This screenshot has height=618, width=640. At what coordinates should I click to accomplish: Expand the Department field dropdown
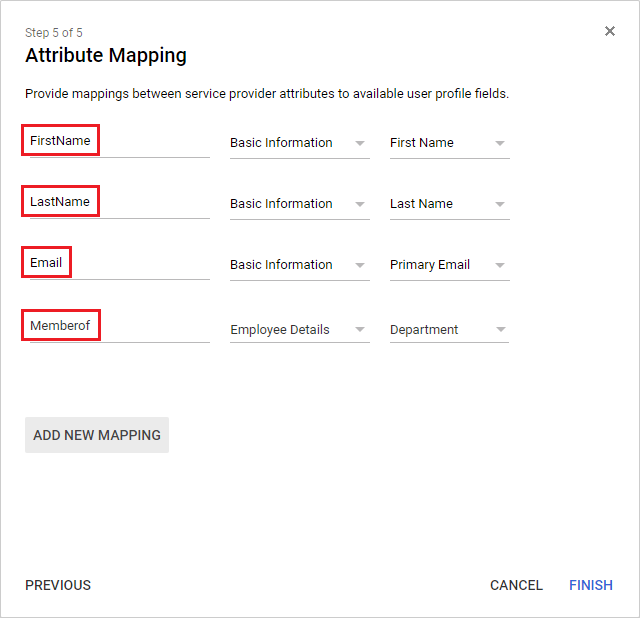click(448, 330)
